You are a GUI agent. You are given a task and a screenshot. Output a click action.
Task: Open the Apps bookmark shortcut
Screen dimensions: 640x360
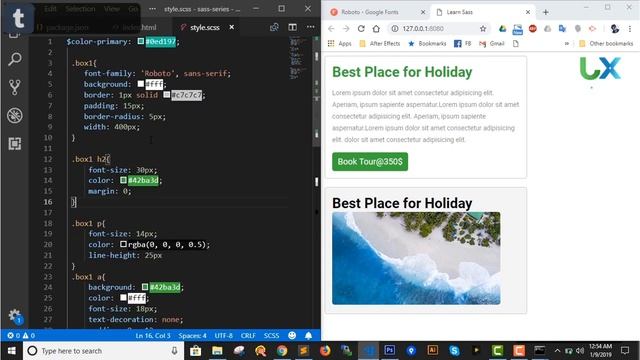[x=340, y=43]
